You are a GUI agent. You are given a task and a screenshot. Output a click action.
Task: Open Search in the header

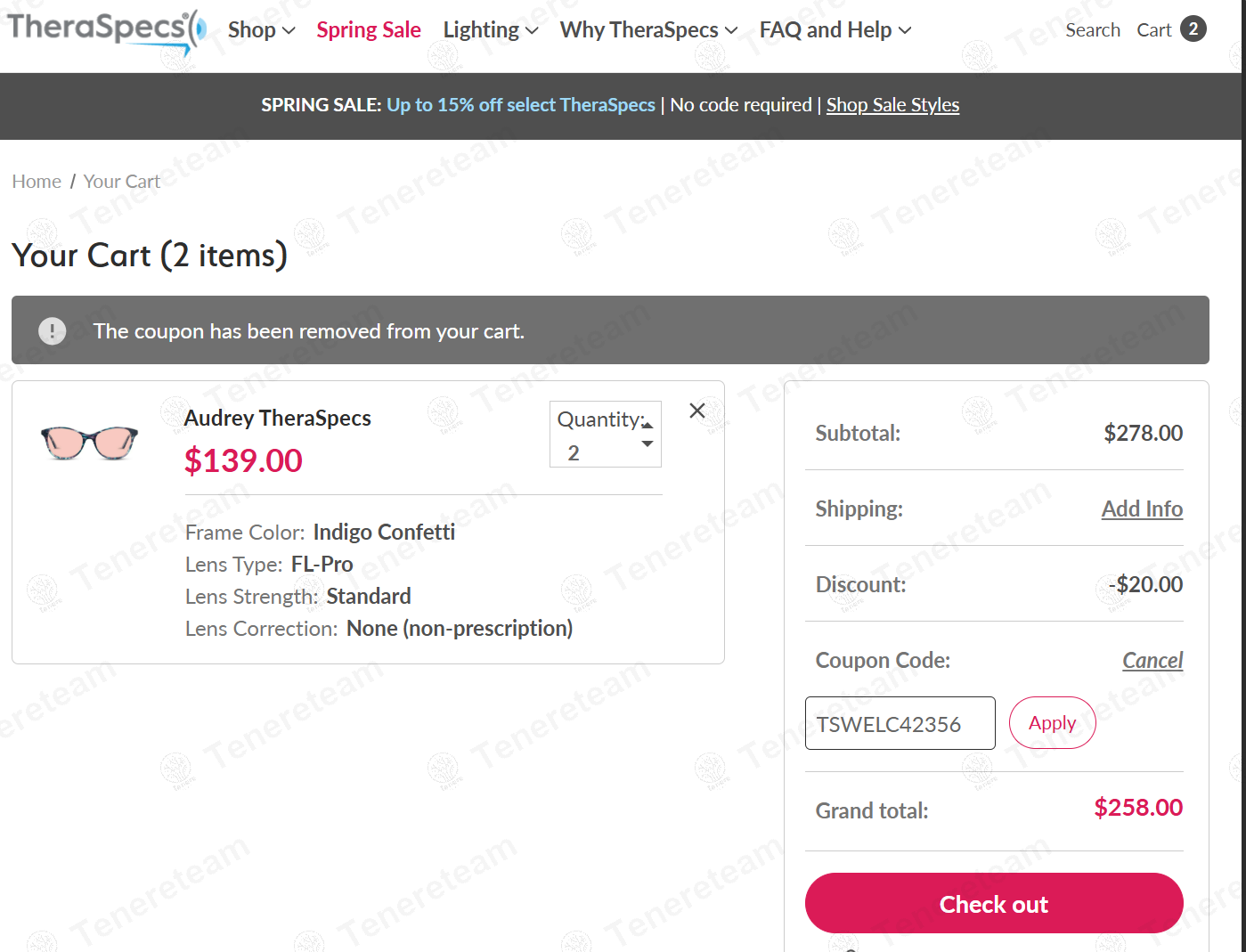click(1093, 30)
